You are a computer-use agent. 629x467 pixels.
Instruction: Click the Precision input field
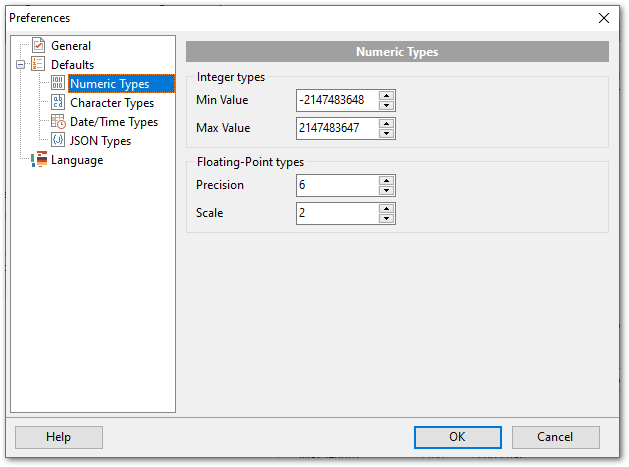[x=337, y=185]
